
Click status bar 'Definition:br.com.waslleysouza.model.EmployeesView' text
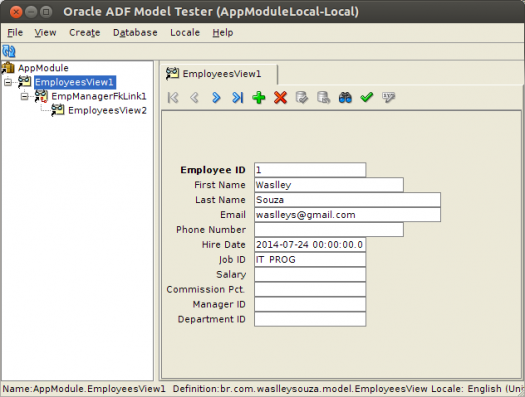click(x=300, y=389)
